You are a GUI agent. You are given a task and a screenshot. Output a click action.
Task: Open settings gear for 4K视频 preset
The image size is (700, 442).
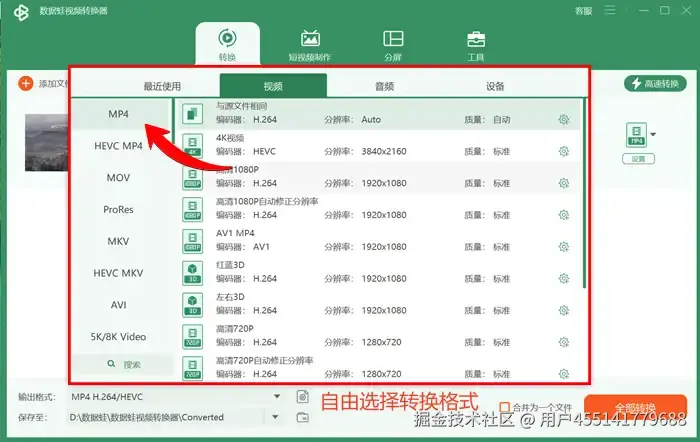click(x=564, y=151)
